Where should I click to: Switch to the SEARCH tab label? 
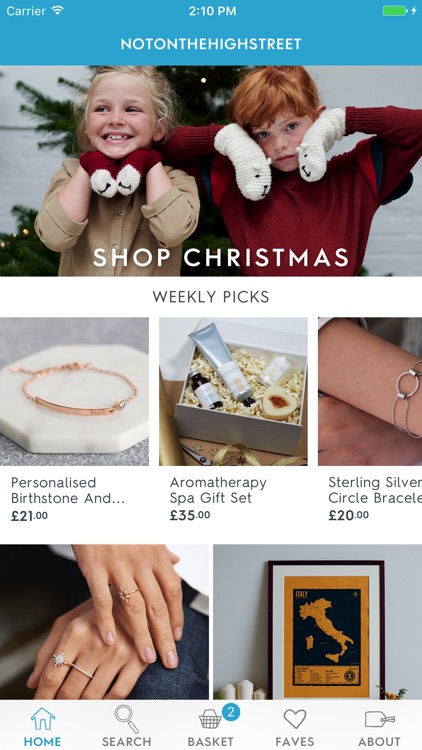(x=126, y=742)
